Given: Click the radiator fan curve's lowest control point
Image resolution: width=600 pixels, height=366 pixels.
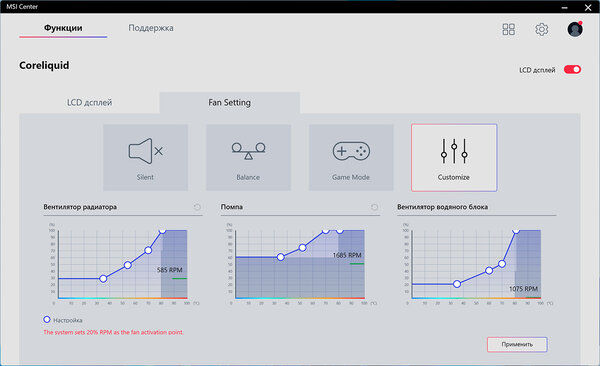Looking at the screenshot, I should pos(103,279).
